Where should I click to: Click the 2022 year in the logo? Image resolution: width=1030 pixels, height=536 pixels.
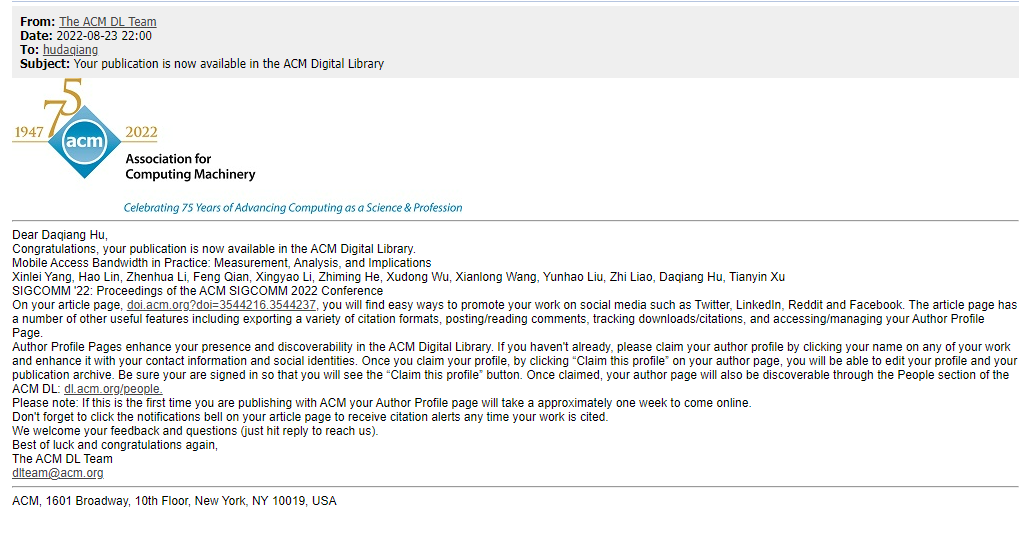pyautogui.click(x=141, y=133)
